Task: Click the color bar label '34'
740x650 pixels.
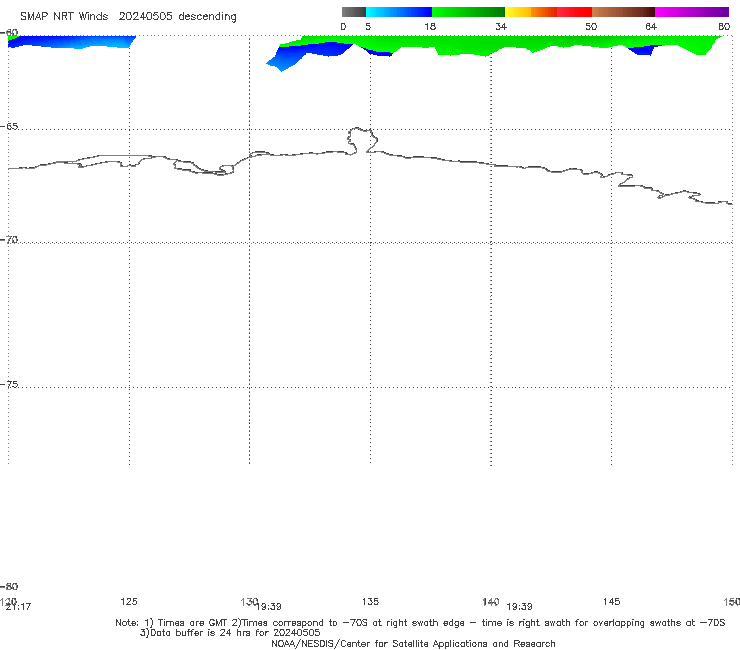Action: point(501,26)
